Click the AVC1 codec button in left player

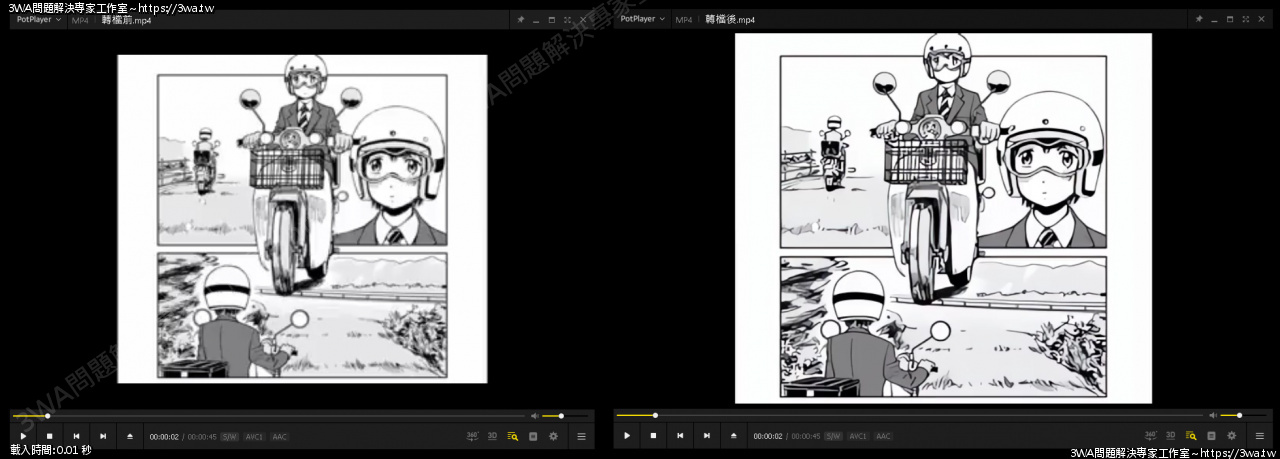coord(254,436)
